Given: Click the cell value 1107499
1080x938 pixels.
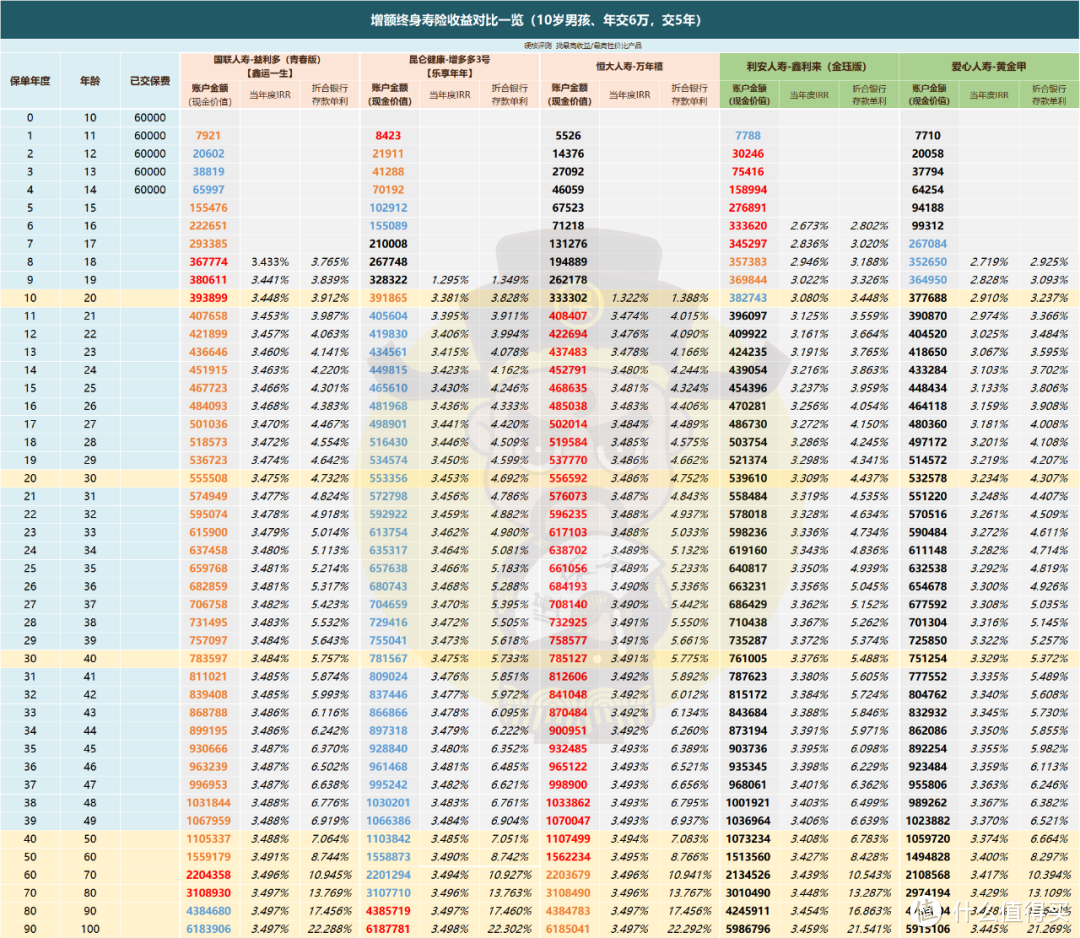Looking at the screenshot, I should (568, 839).
